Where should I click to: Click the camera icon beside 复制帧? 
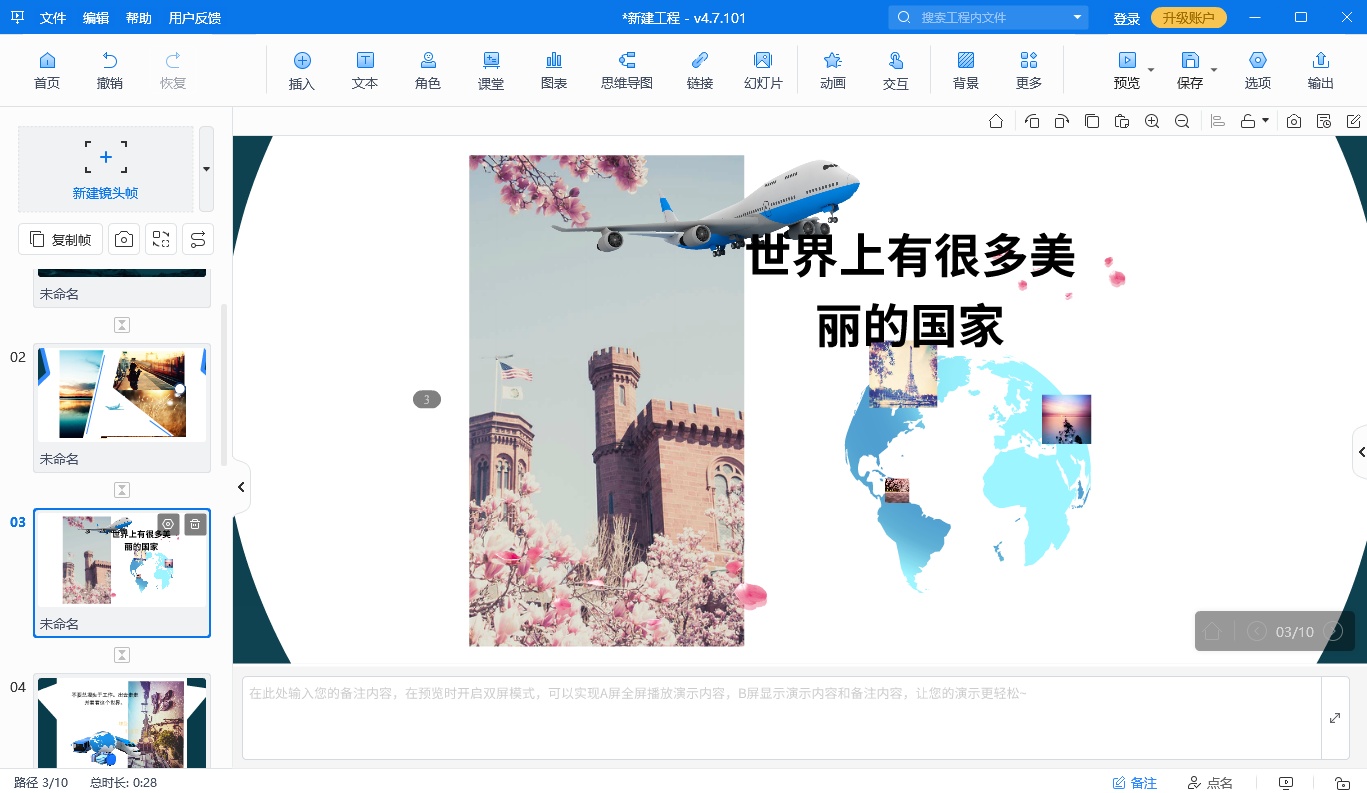click(x=124, y=239)
